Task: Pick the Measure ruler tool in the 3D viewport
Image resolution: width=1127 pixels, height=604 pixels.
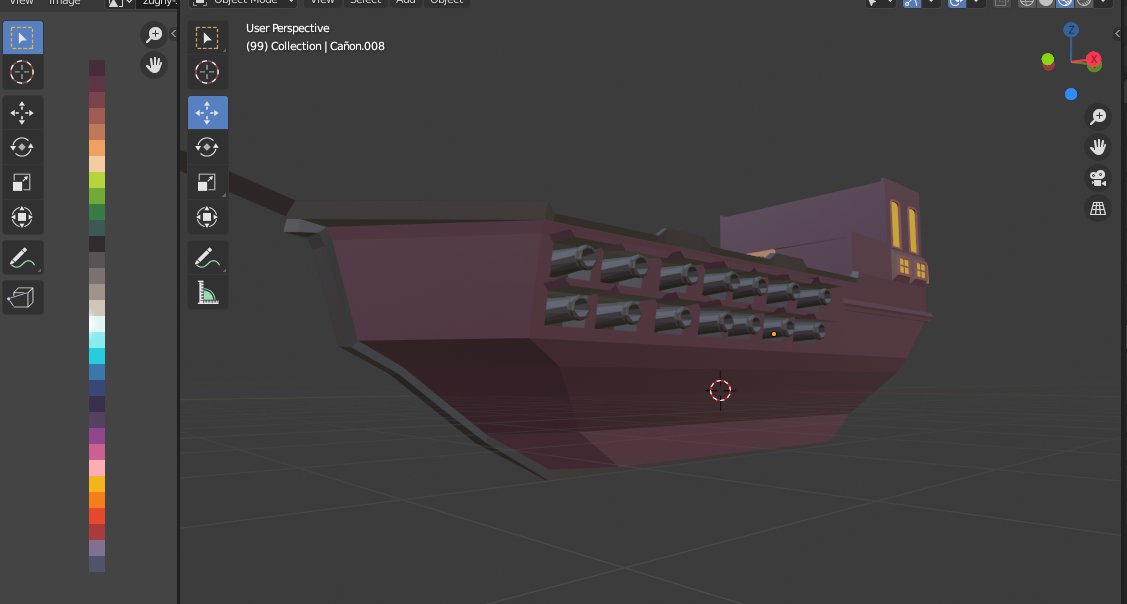Action: tap(208, 292)
